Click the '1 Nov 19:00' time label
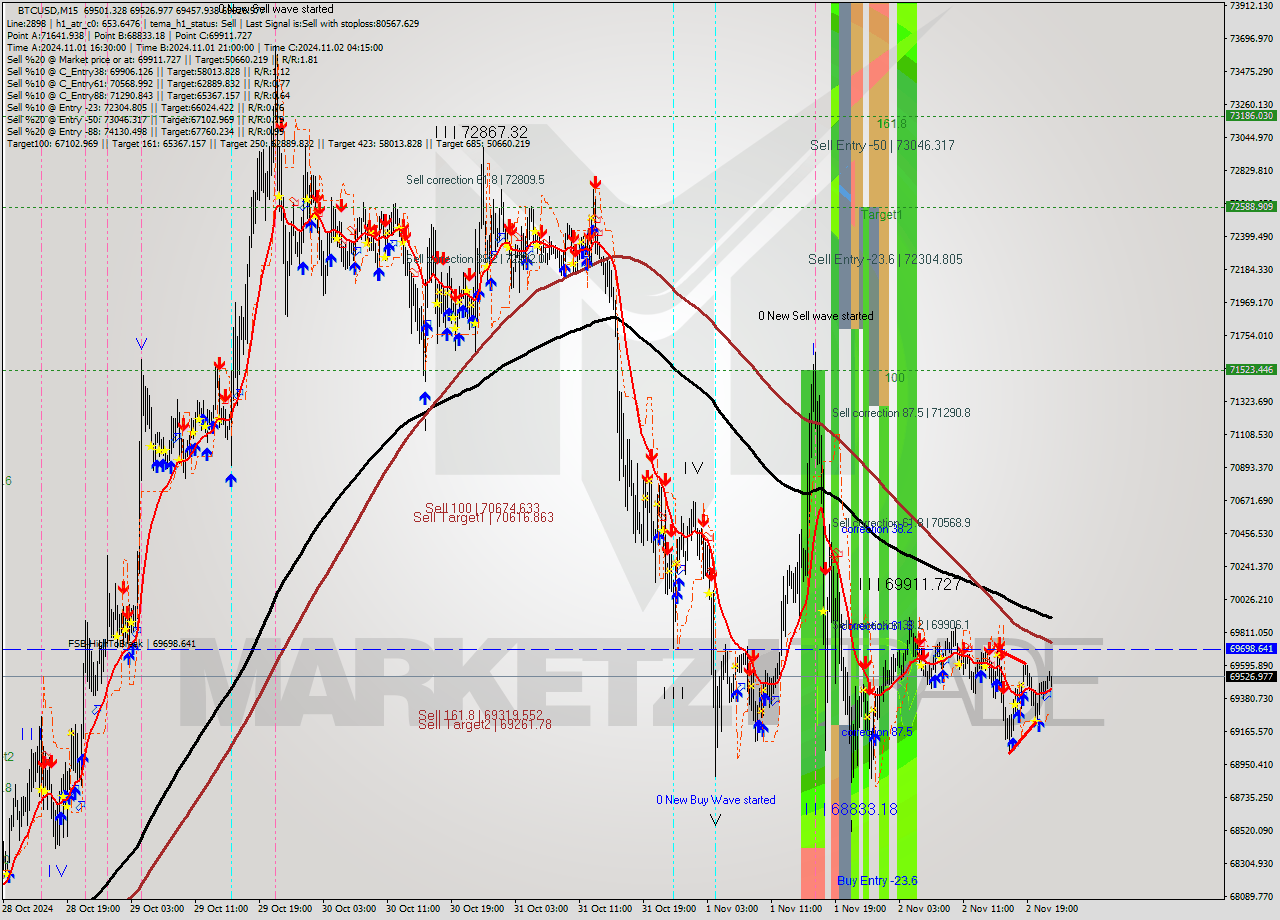Image resolution: width=1280 pixels, height=920 pixels. [859, 909]
